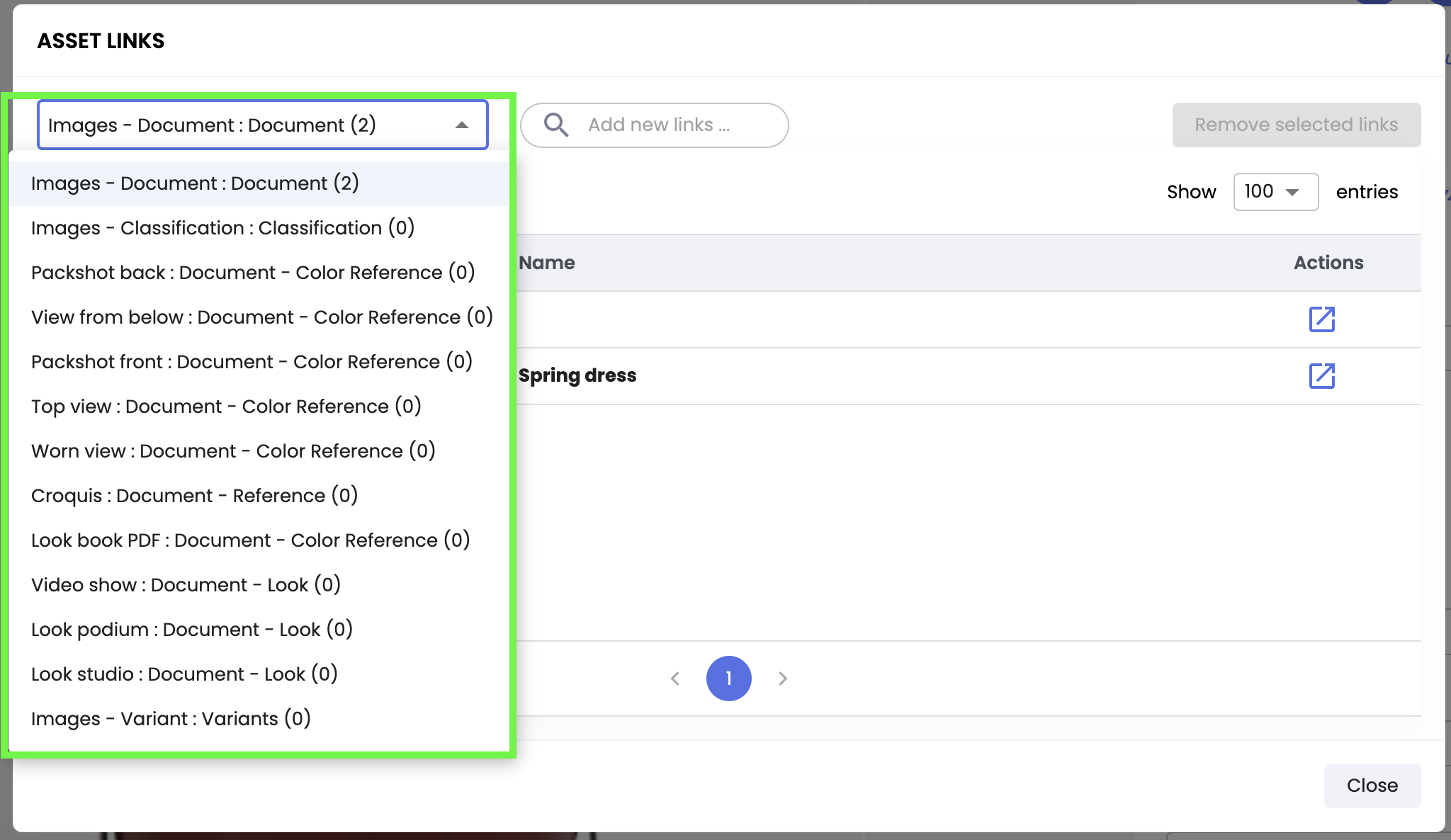Image resolution: width=1451 pixels, height=840 pixels.
Task: Choose Packshot back Color Reference option
Action: click(x=252, y=273)
